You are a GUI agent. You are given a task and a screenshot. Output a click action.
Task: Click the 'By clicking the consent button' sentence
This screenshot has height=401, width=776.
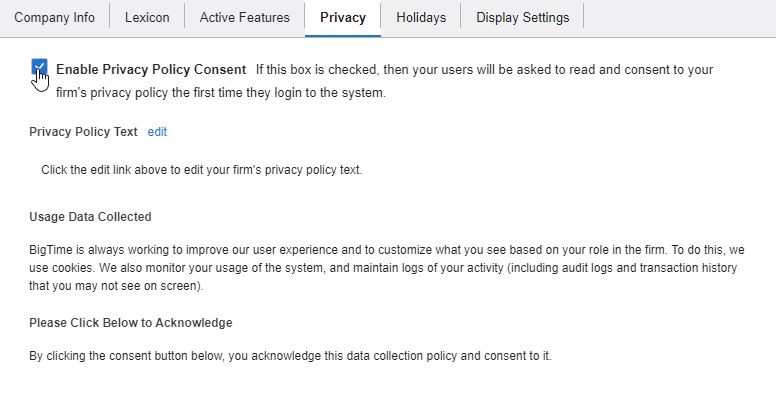pos(290,355)
